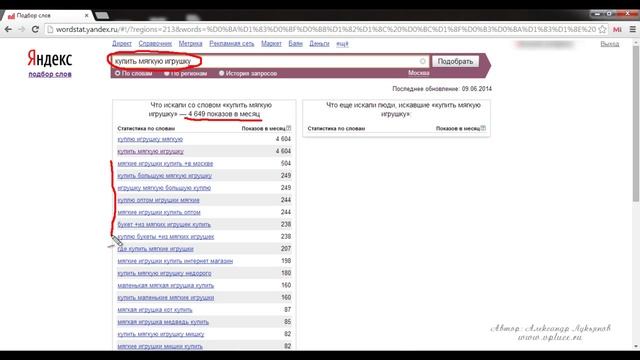Open a new browser tab
Screen dimensions: 640x360
pyautogui.click(x=102, y=16)
